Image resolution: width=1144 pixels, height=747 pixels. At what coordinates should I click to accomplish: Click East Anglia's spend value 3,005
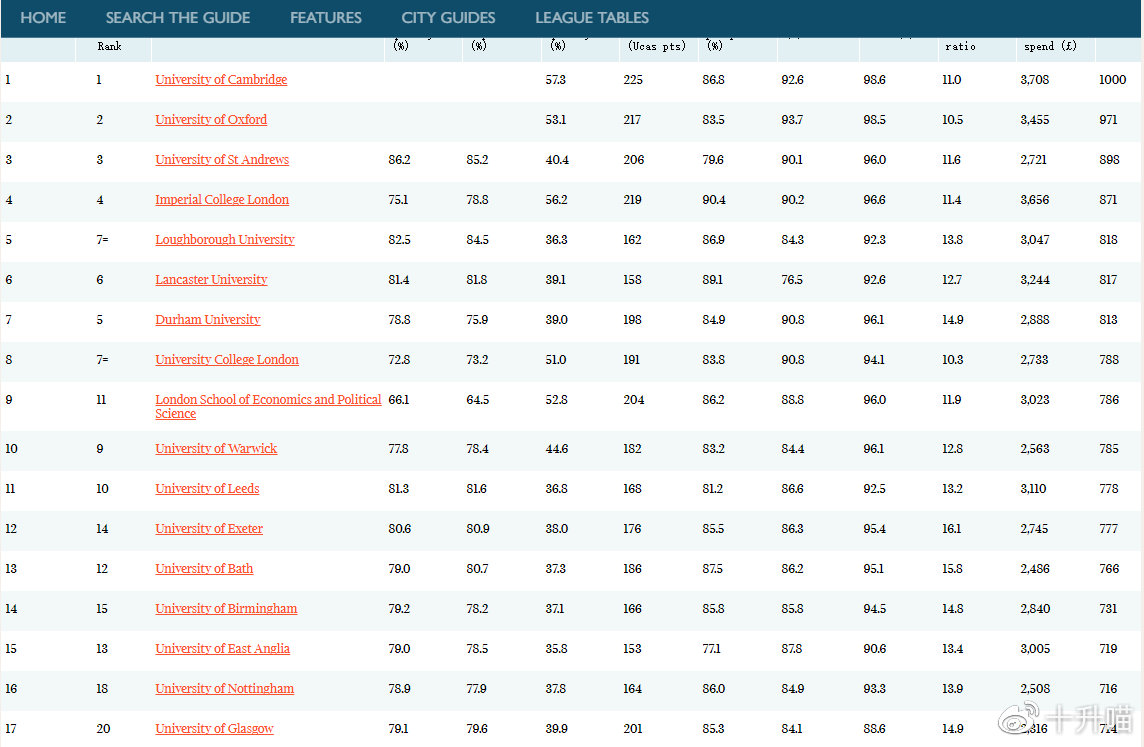1035,651
